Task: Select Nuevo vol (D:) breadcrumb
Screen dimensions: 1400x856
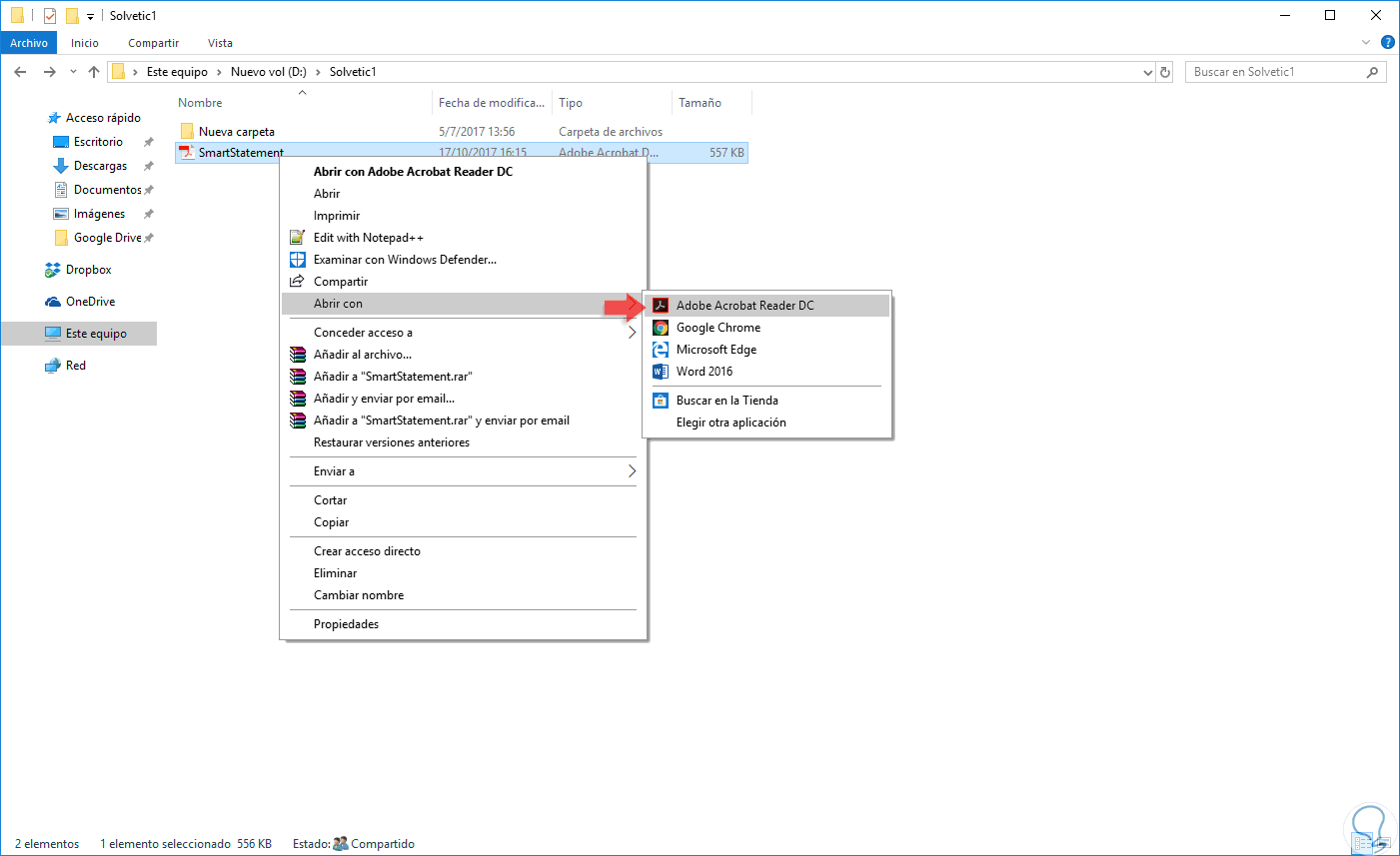Action: click(x=269, y=72)
